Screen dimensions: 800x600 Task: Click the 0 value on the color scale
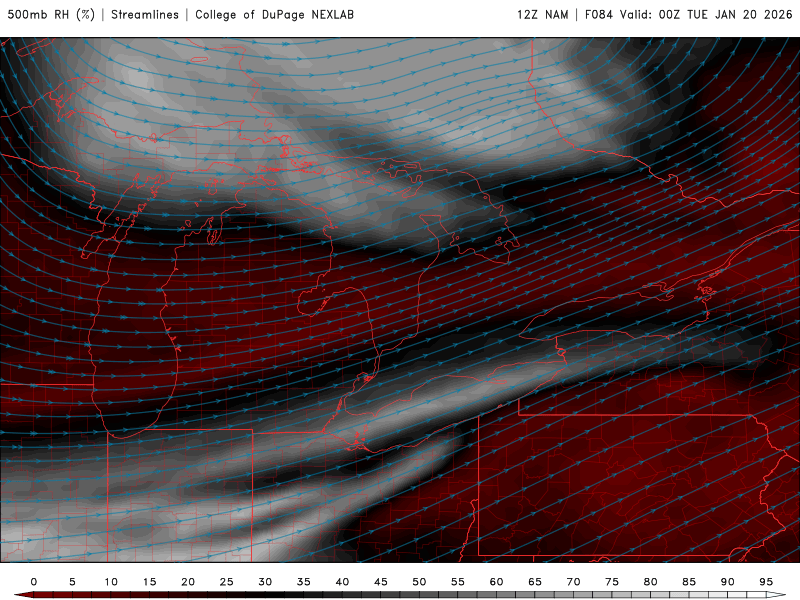pos(34,582)
